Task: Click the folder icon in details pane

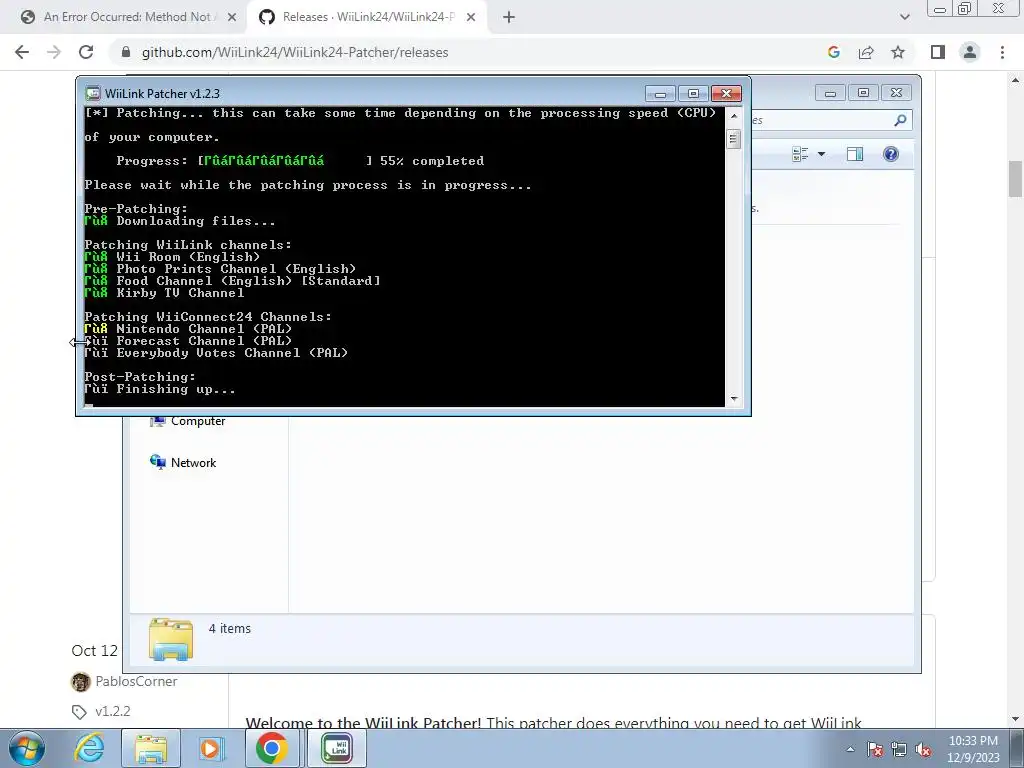Action: click(170, 639)
